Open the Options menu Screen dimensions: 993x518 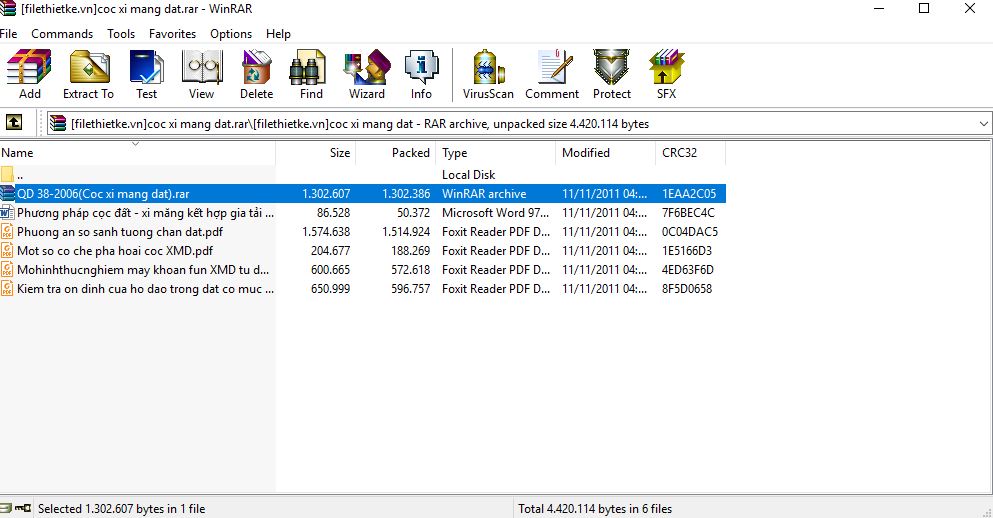pos(231,34)
